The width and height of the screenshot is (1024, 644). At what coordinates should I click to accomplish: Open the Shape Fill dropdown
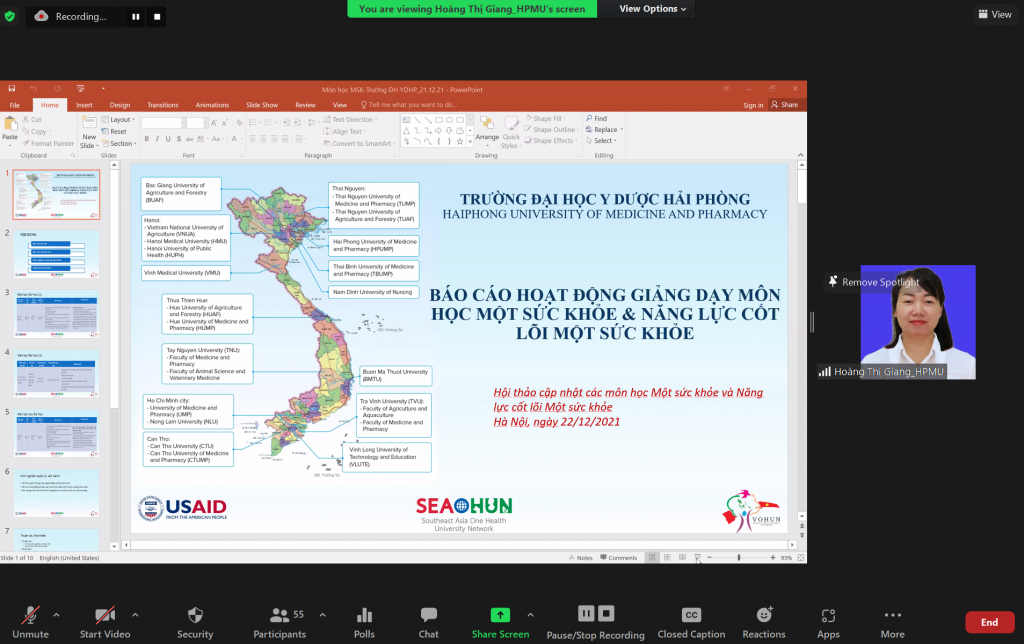[x=548, y=117]
